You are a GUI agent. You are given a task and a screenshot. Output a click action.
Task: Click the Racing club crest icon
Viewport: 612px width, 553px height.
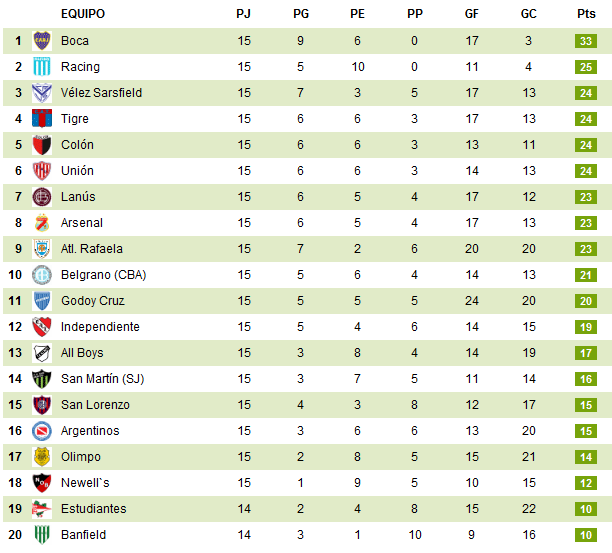[x=42, y=67]
